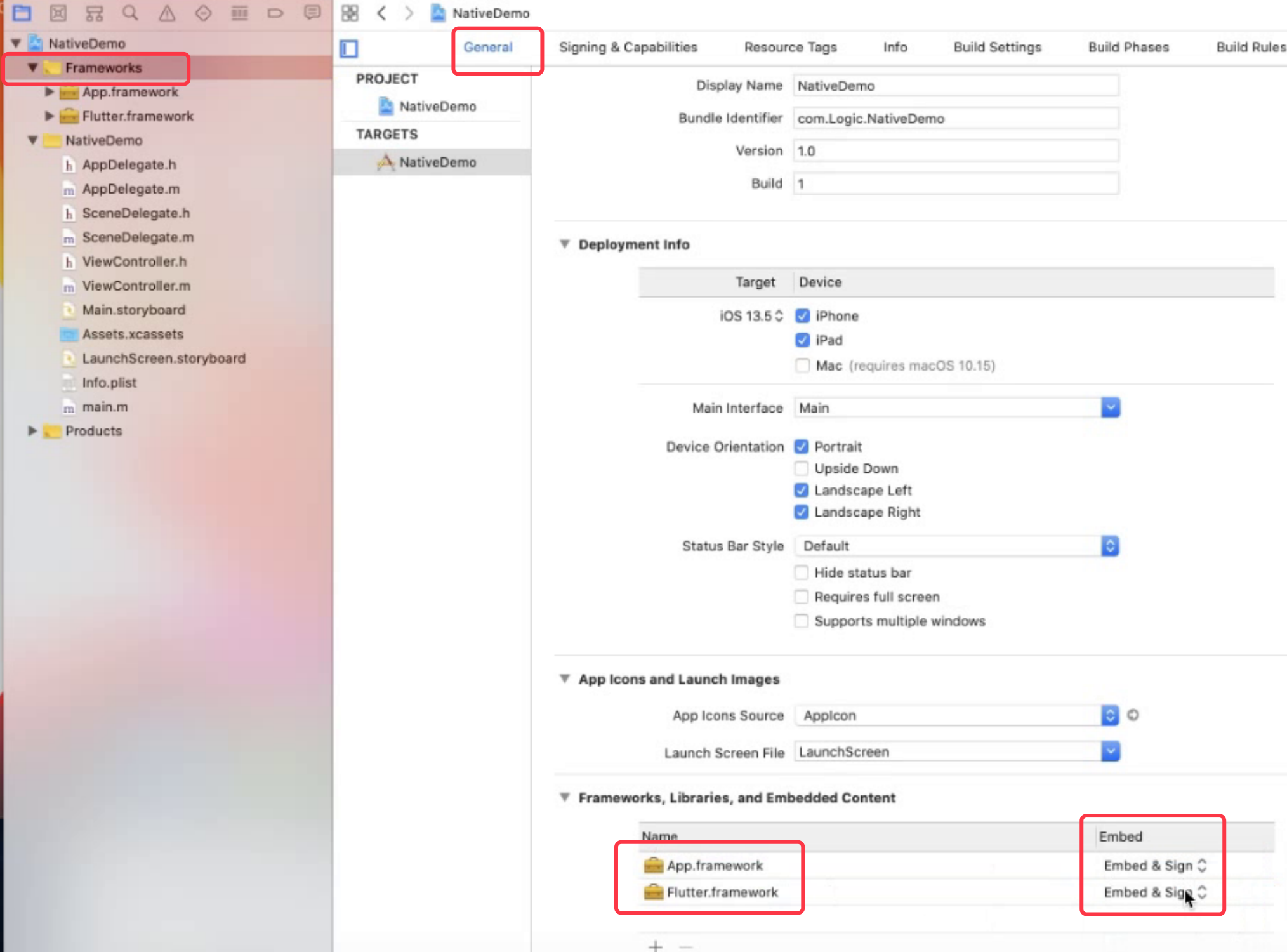Switch to the Build Settings tab

tap(997, 47)
